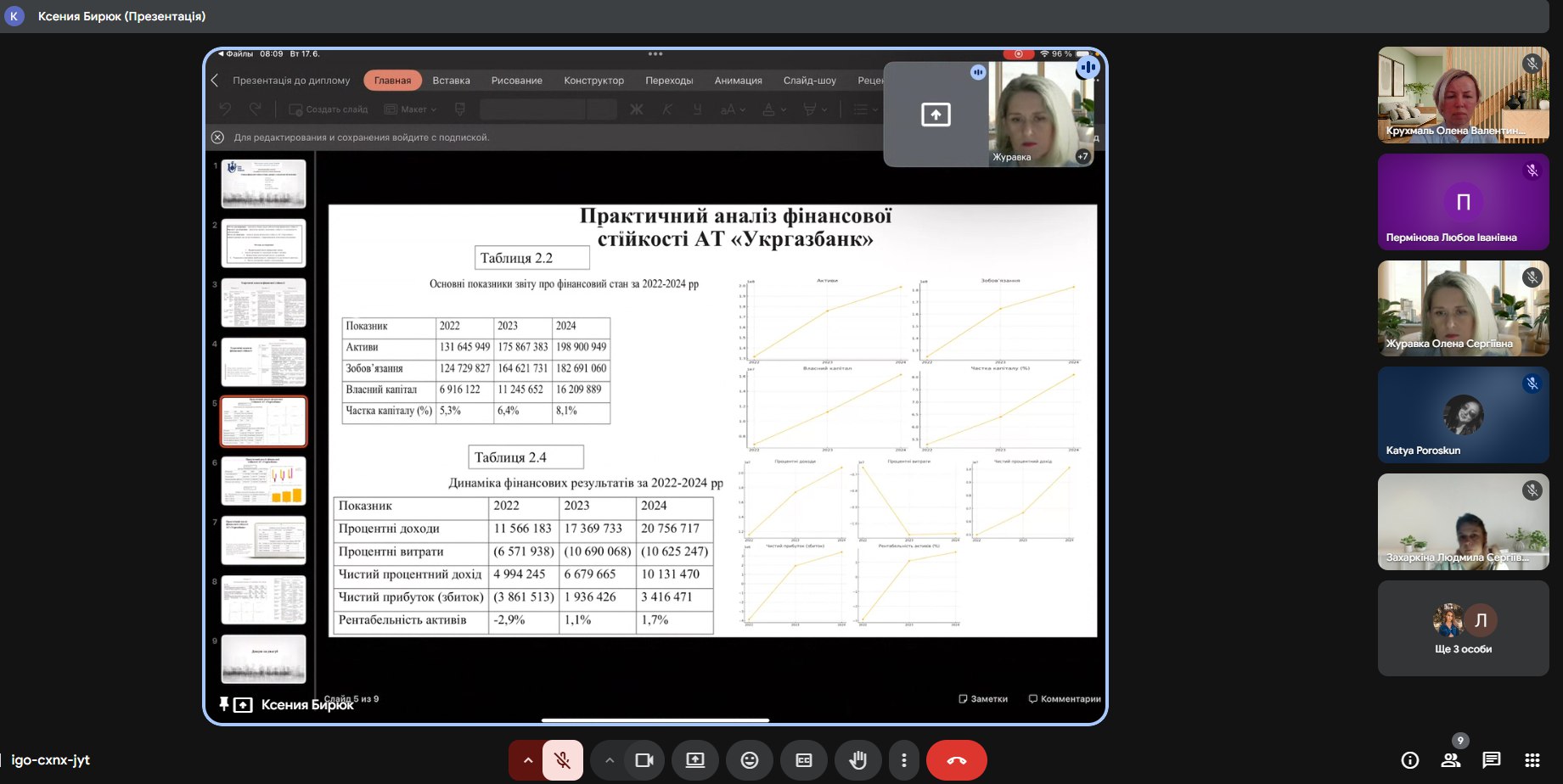Select slide 6 thumbnail with orange charts
The height and width of the screenshot is (784, 1563).
pos(263,480)
